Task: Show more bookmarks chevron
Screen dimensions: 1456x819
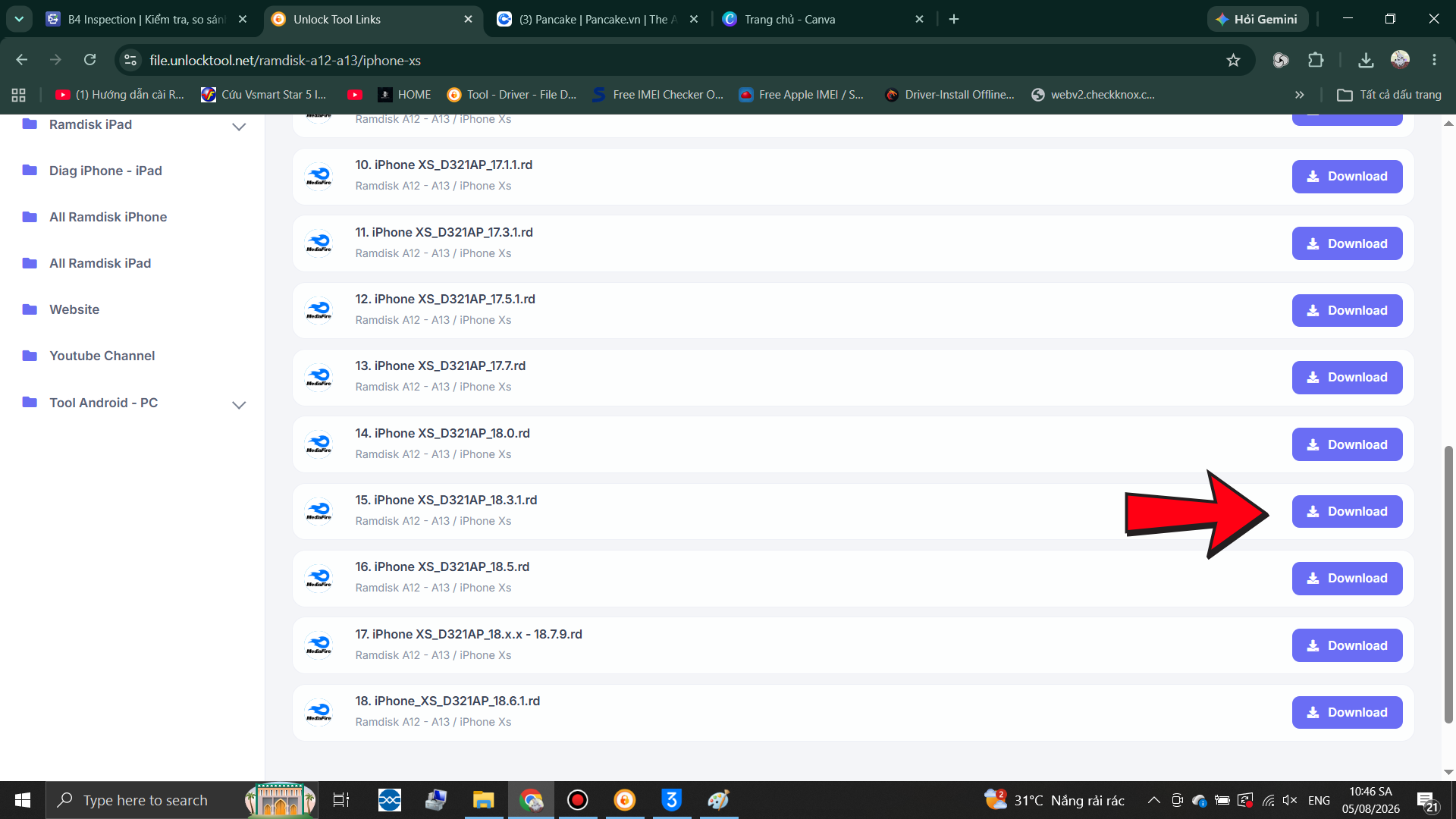Action: coord(1300,95)
